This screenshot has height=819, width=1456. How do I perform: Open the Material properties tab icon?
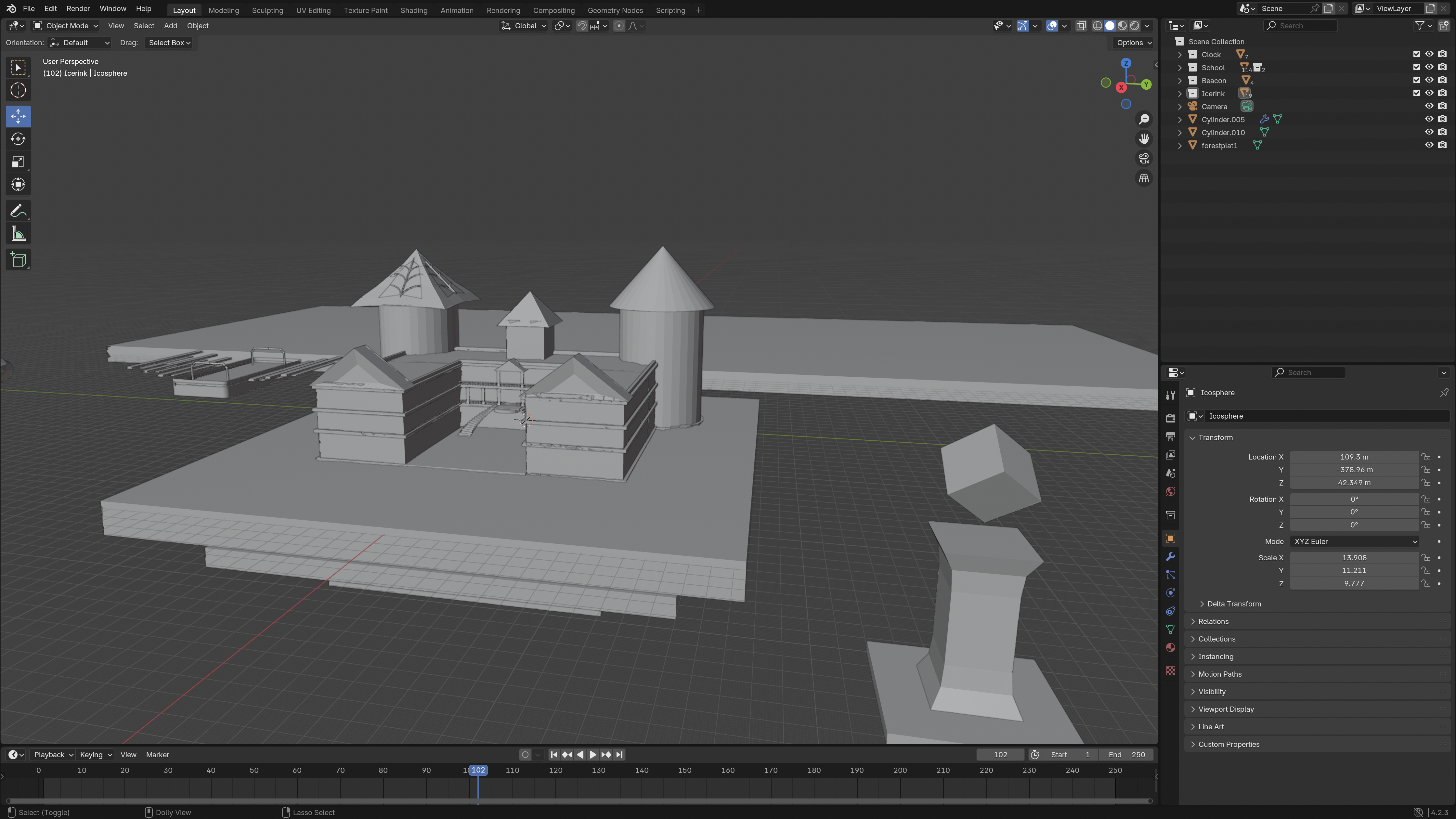coord(1171,648)
